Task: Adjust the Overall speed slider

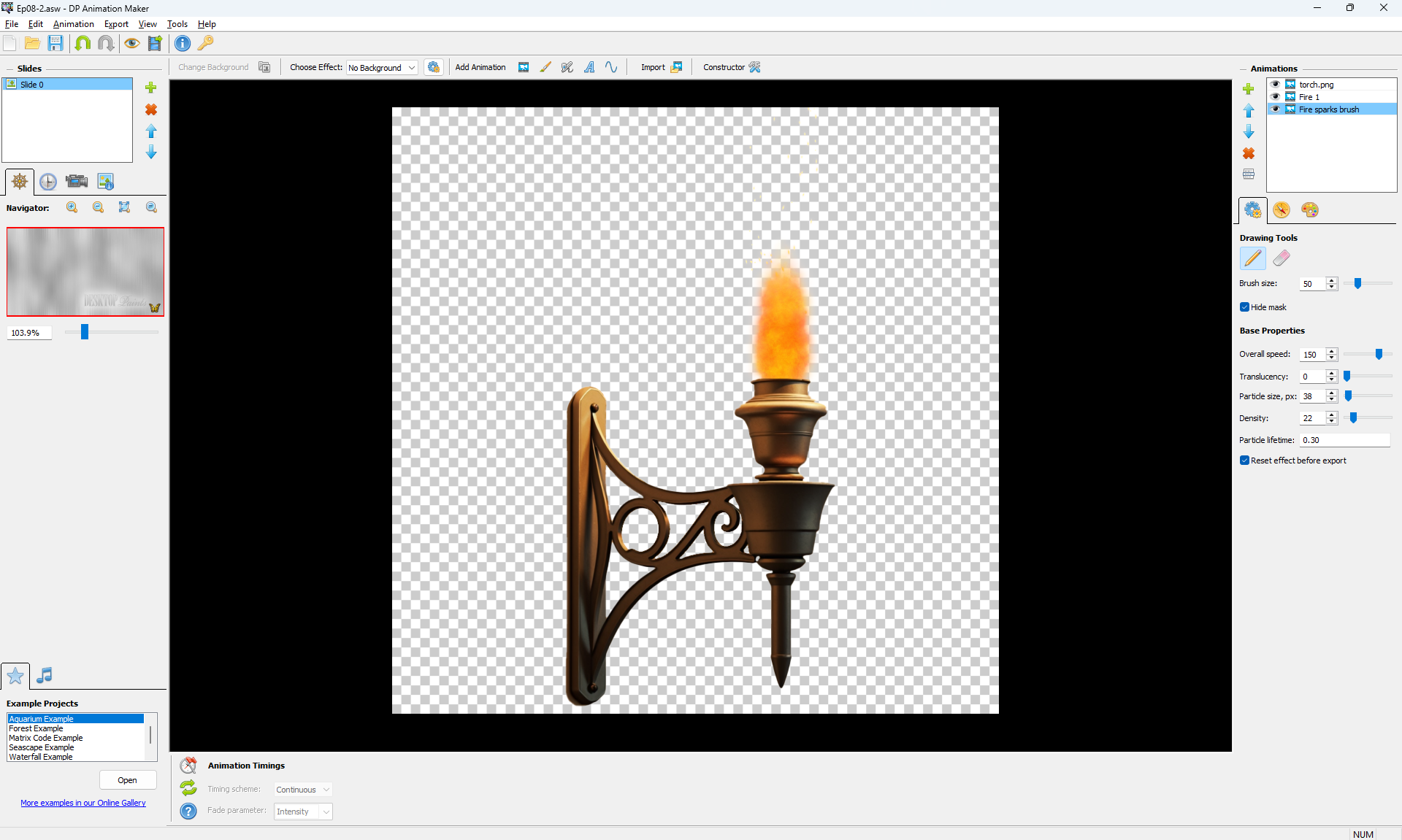Action: click(x=1379, y=354)
